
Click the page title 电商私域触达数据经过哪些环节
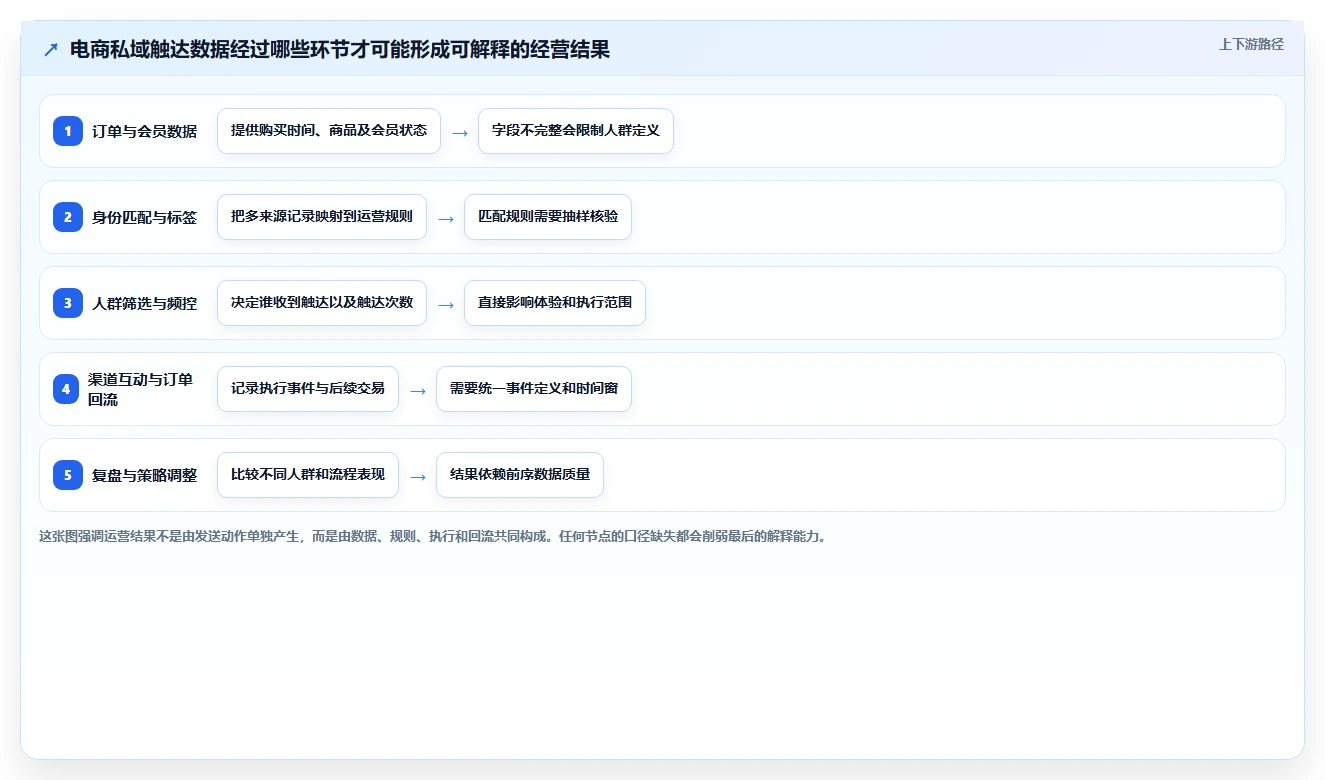(x=340, y=49)
